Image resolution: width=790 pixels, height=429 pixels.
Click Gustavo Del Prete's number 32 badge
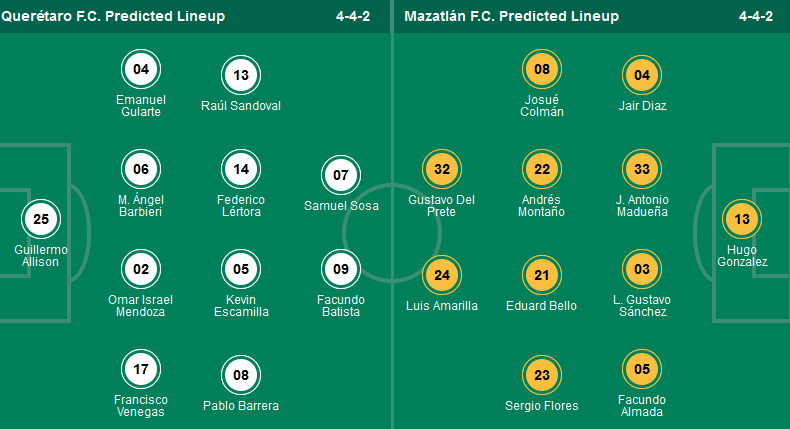[x=441, y=170]
